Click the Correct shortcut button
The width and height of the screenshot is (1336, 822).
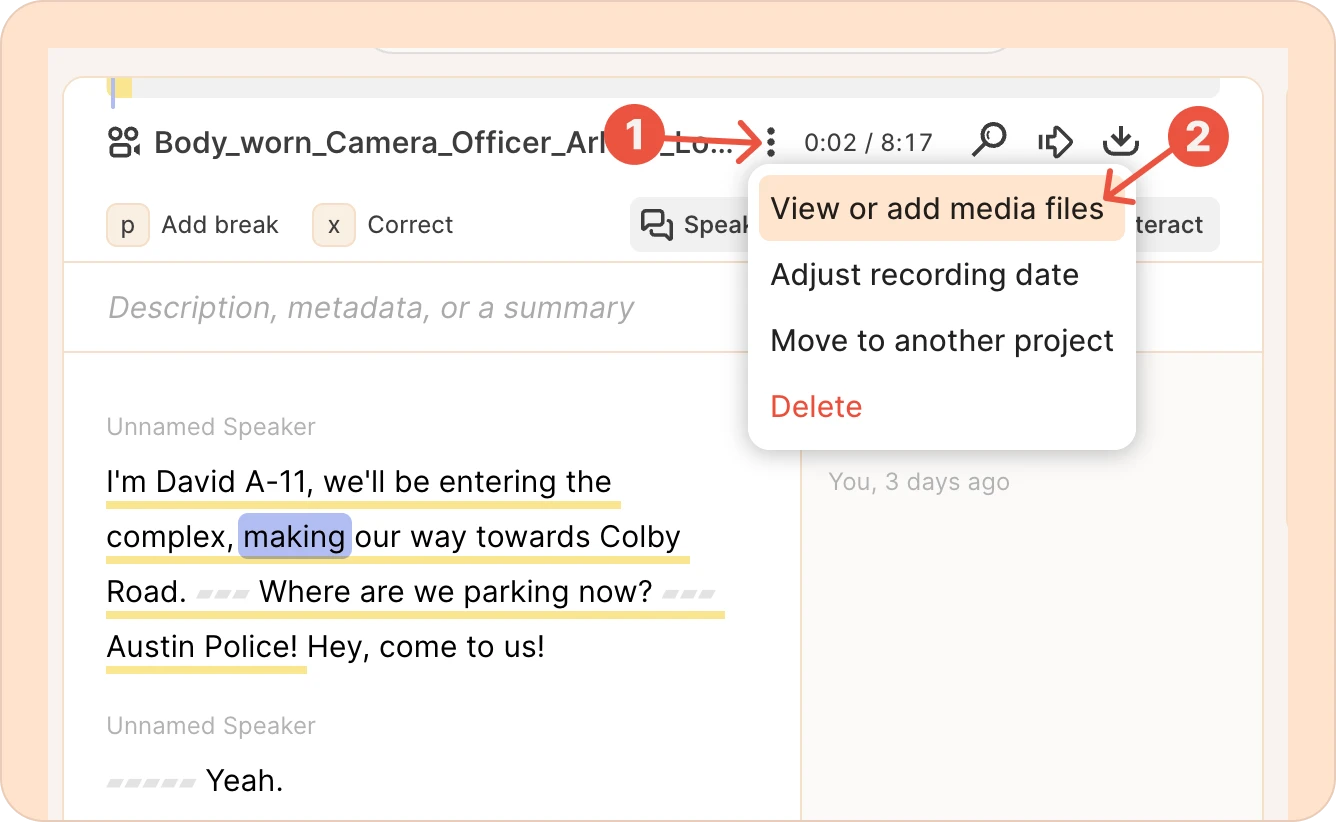coord(384,225)
